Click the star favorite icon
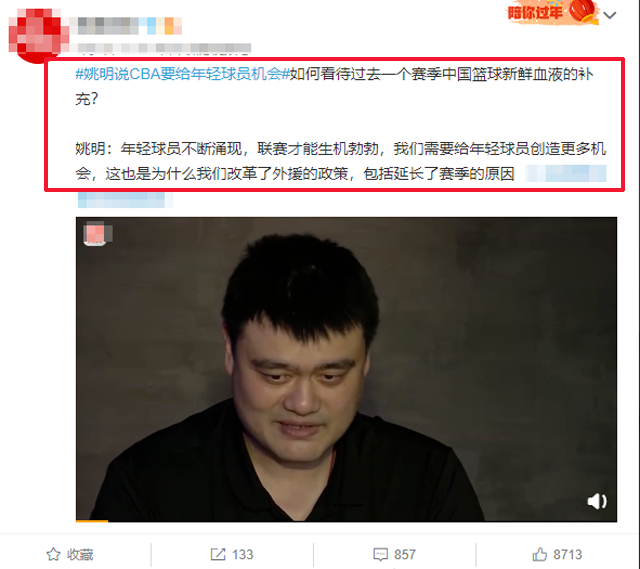This screenshot has width=640, height=569. 53,554
